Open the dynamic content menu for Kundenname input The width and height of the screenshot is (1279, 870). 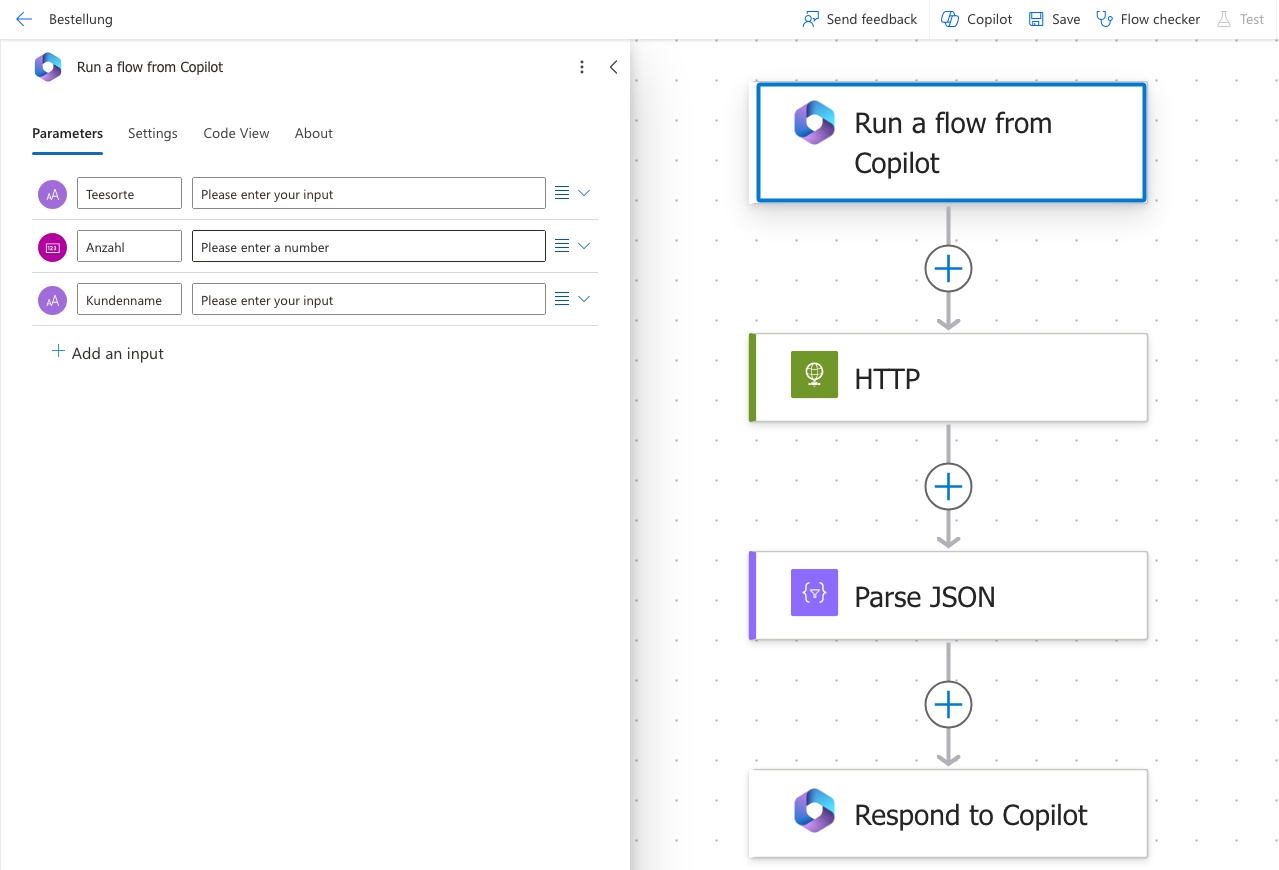[x=559, y=298]
